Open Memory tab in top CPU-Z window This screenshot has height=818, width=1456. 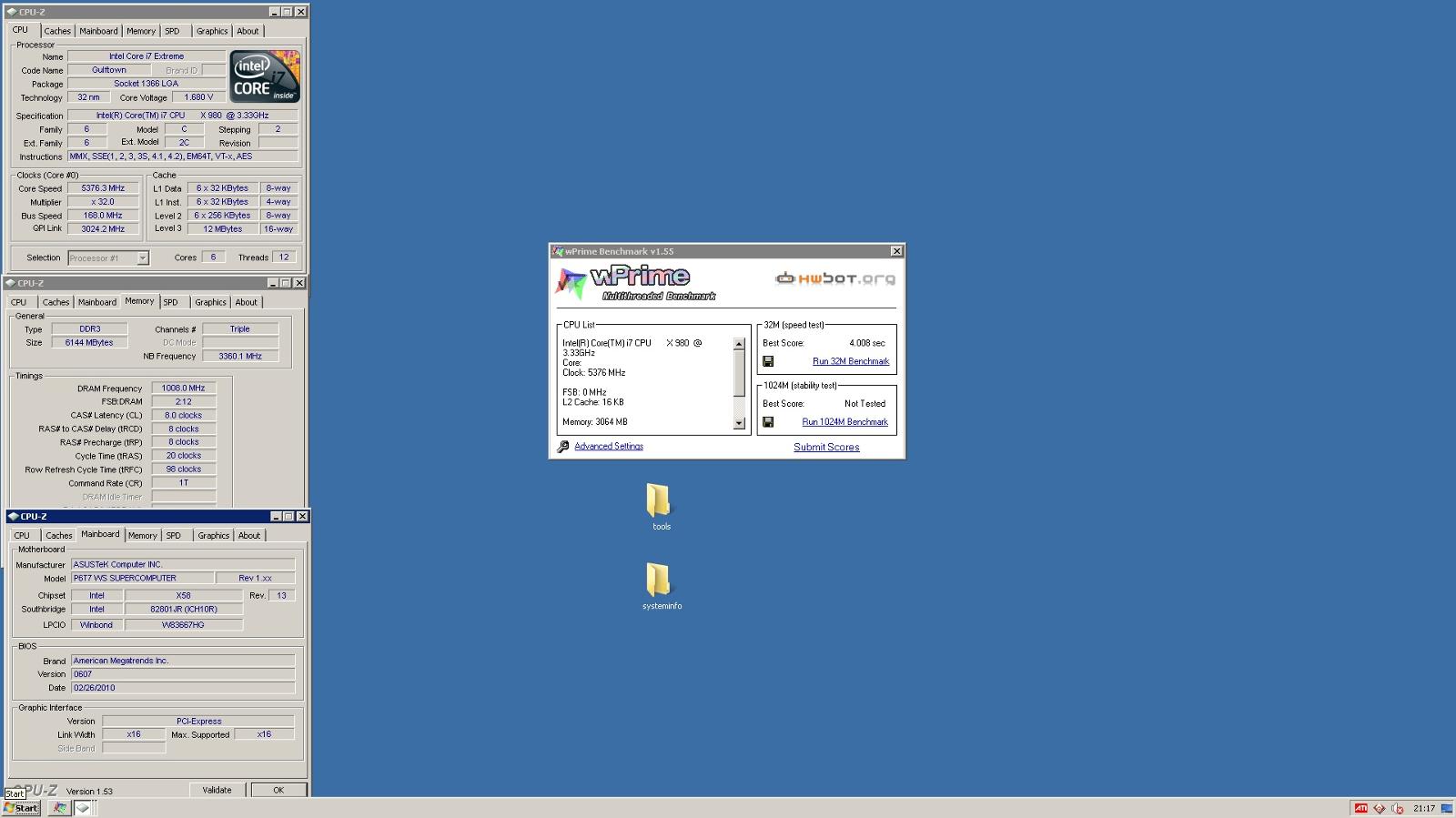(x=141, y=31)
